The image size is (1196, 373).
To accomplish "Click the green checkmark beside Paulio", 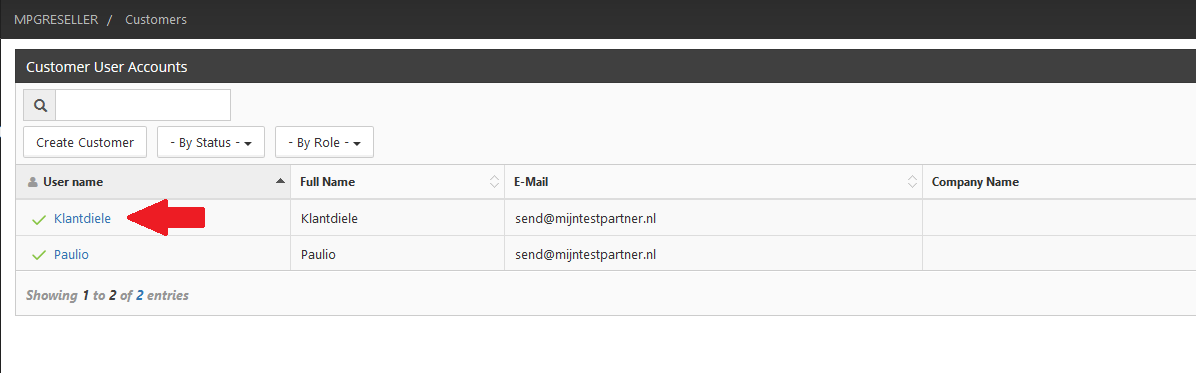I will (39, 256).
